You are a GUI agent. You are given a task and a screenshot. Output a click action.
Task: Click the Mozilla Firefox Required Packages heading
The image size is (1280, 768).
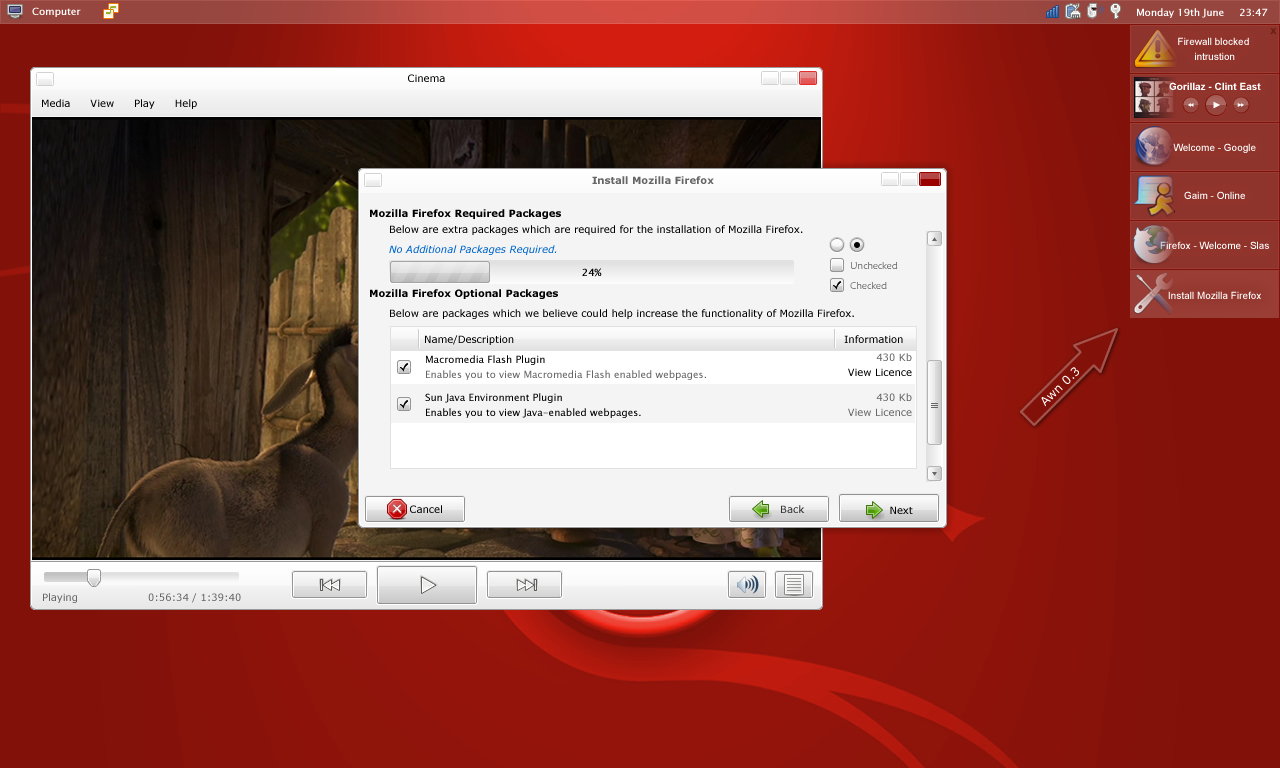coord(465,213)
